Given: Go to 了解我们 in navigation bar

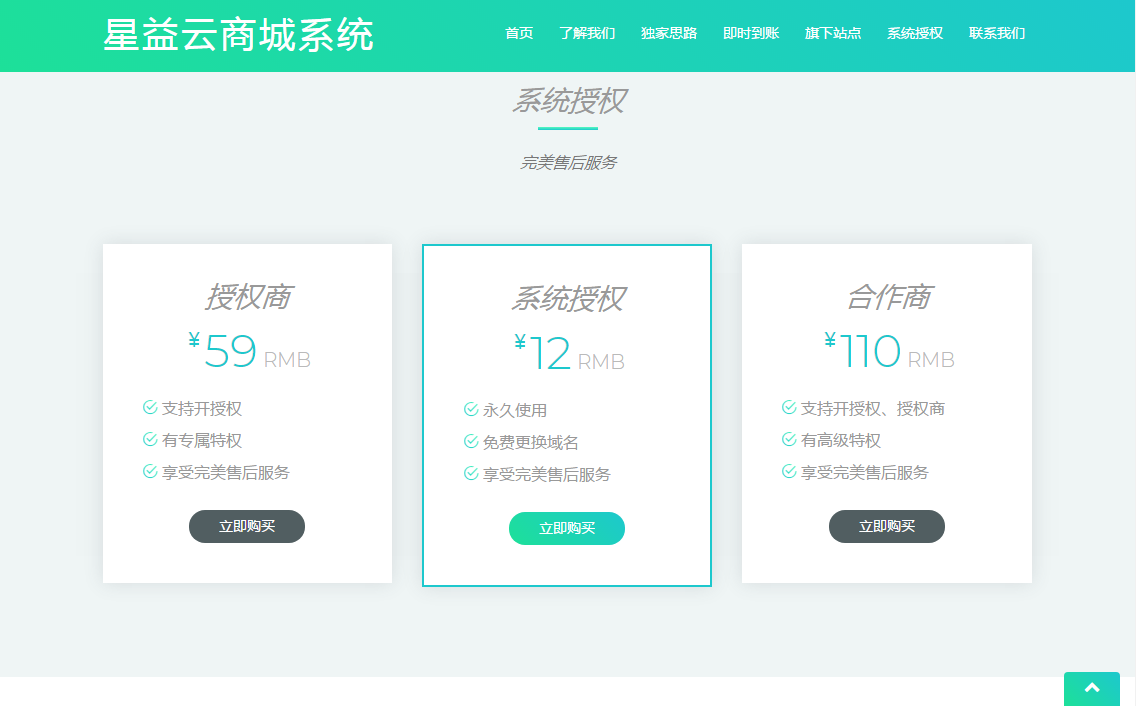Looking at the screenshot, I should coord(587,33).
